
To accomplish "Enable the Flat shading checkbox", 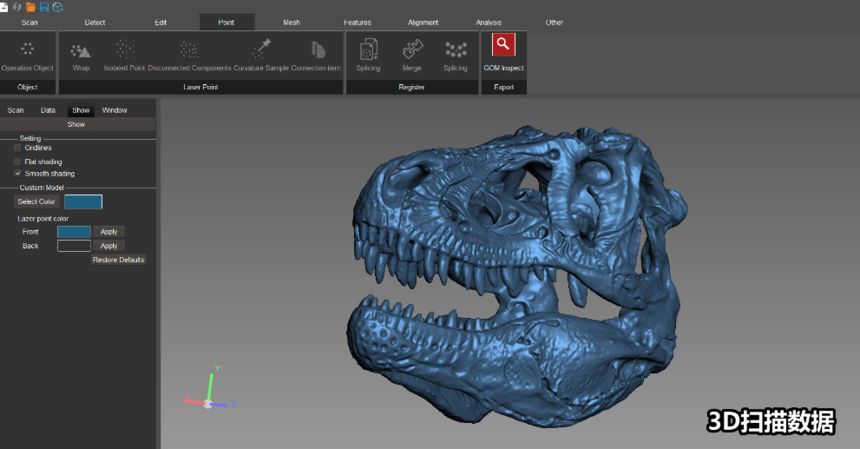I will (x=18, y=162).
